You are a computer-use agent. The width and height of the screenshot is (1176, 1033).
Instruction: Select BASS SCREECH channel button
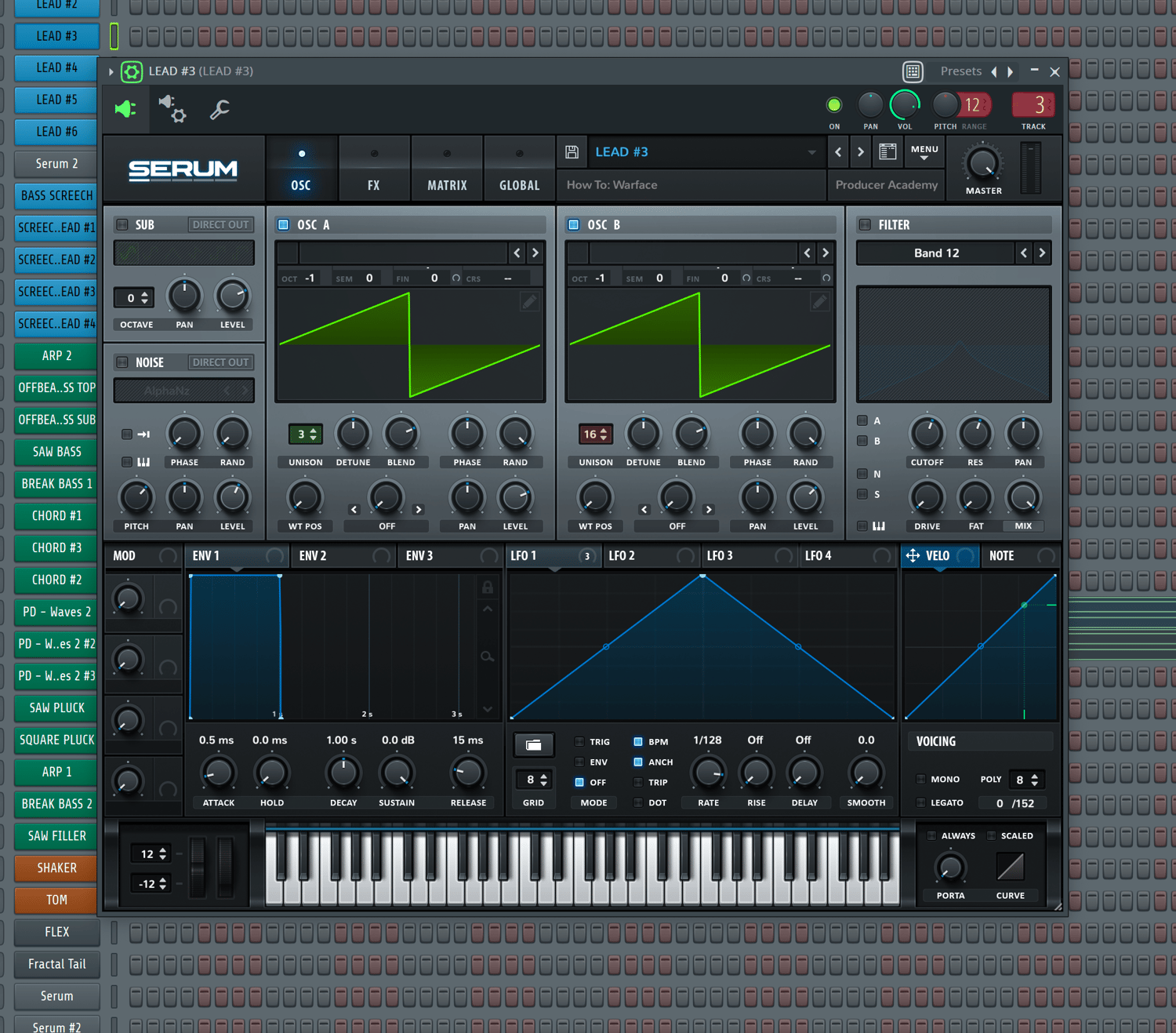point(56,195)
